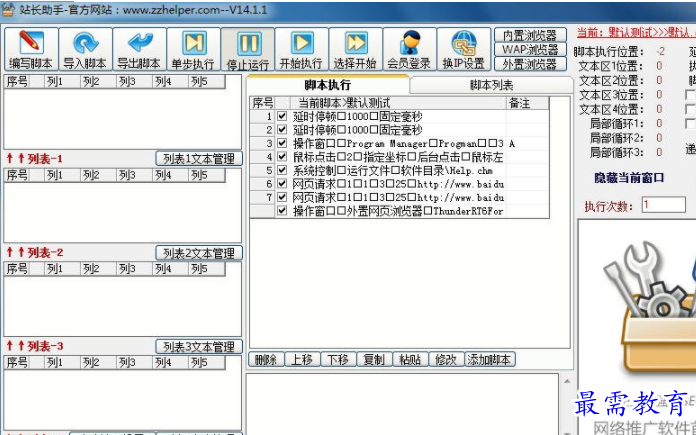Click the 导入脚本 import icon

(x=85, y=43)
